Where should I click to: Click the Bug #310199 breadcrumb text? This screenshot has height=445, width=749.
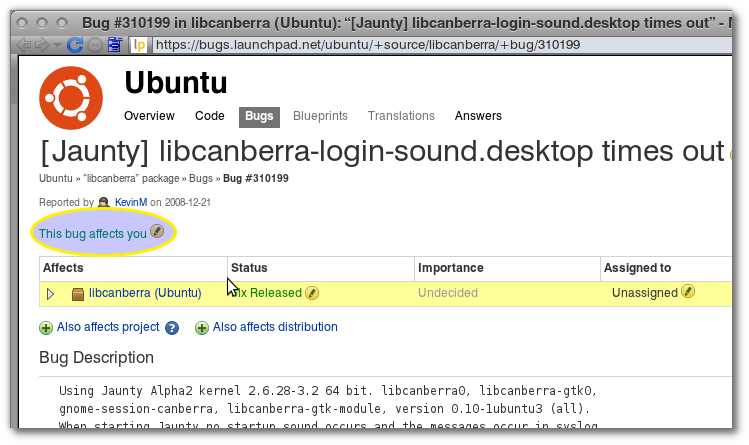click(256, 179)
